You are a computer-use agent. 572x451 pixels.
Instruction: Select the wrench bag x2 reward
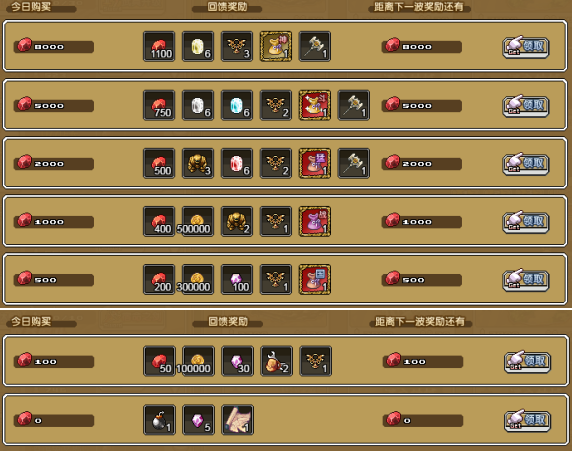(277, 361)
